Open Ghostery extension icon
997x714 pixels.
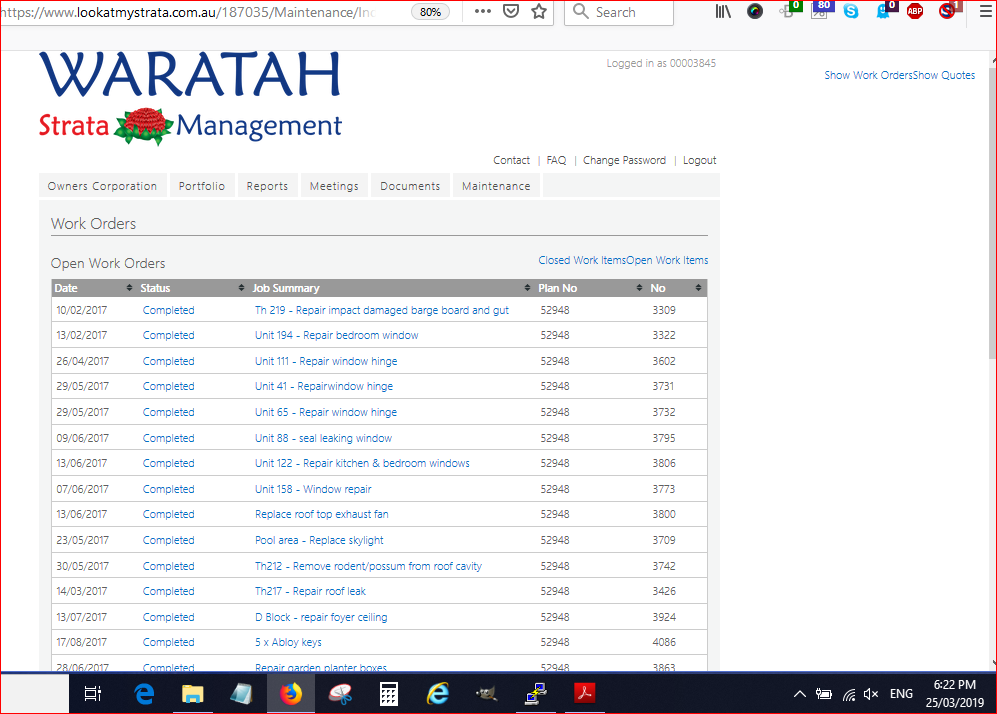pyautogui.click(x=884, y=10)
